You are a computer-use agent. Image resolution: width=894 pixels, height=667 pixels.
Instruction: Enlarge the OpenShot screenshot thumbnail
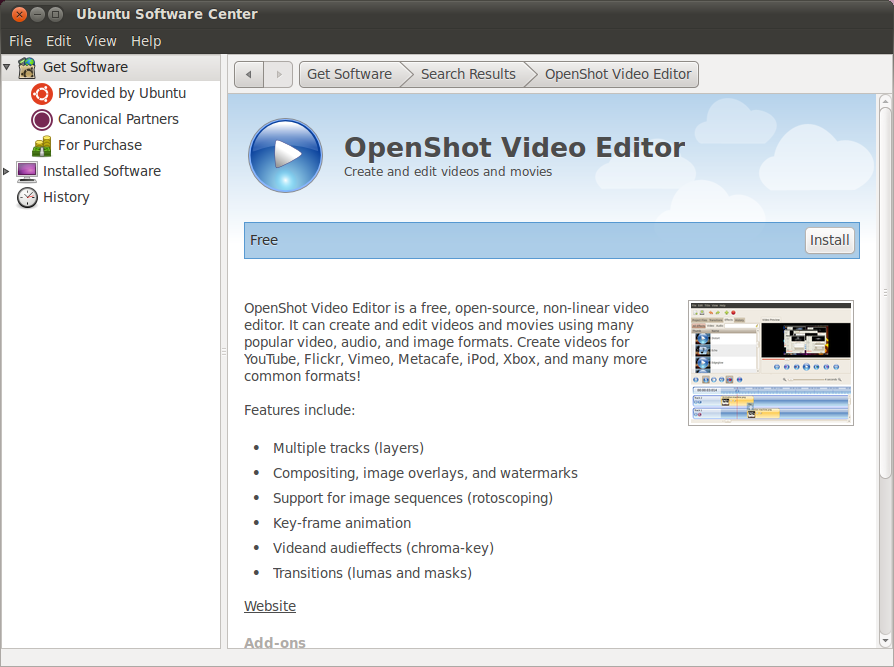tap(770, 363)
